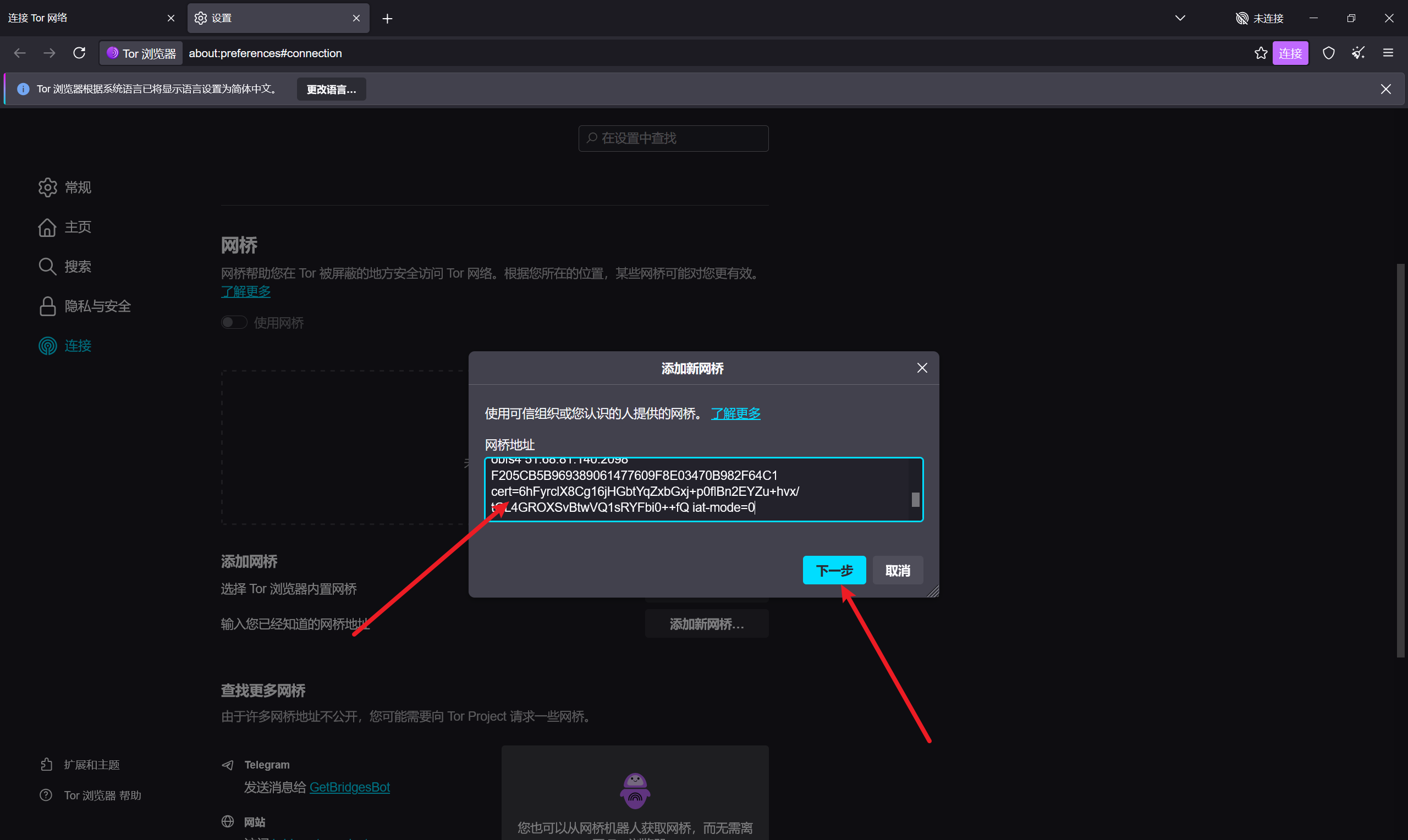Open the hamburger application menu

tap(1388, 53)
